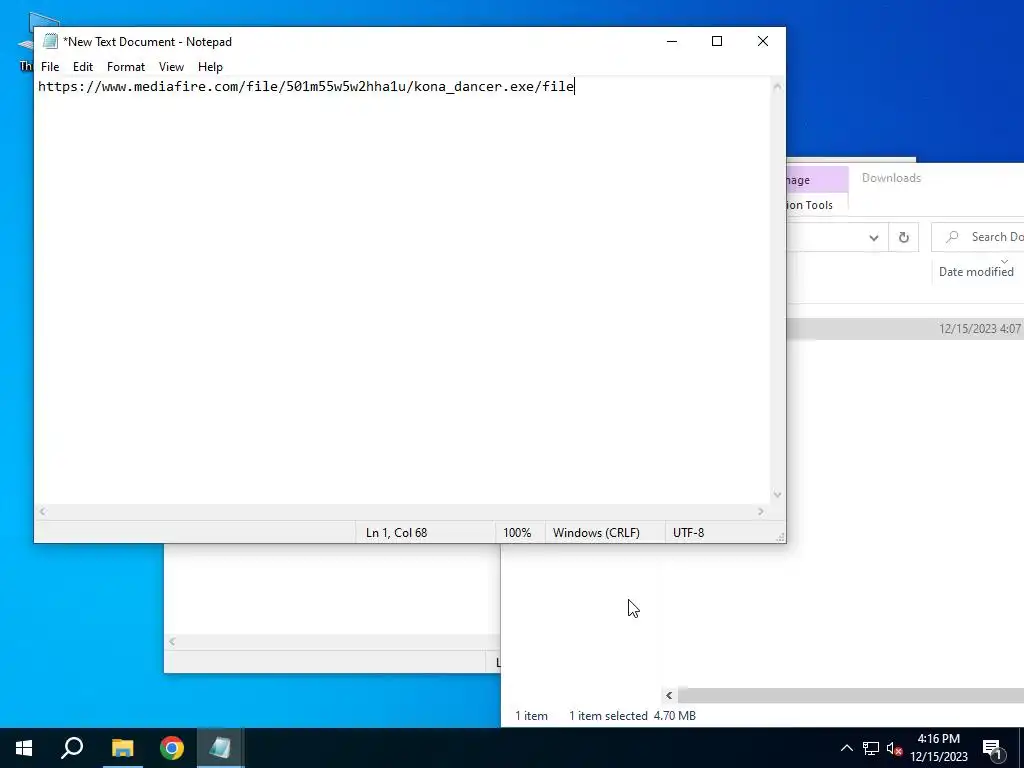Click the Windows (CRLF) status entry

tap(596, 533)
